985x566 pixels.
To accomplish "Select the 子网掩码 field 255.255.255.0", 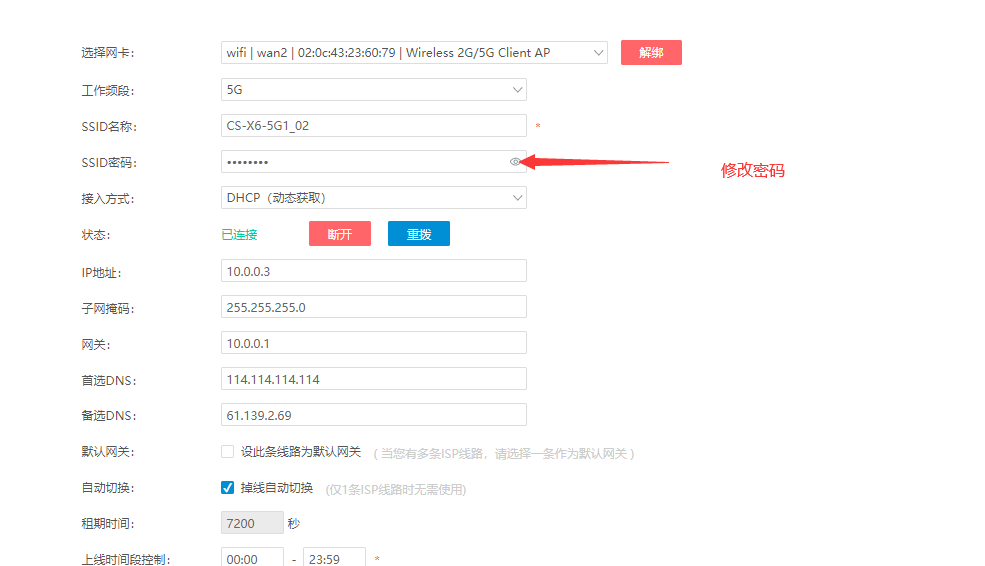I will click(x=374, y=307).
